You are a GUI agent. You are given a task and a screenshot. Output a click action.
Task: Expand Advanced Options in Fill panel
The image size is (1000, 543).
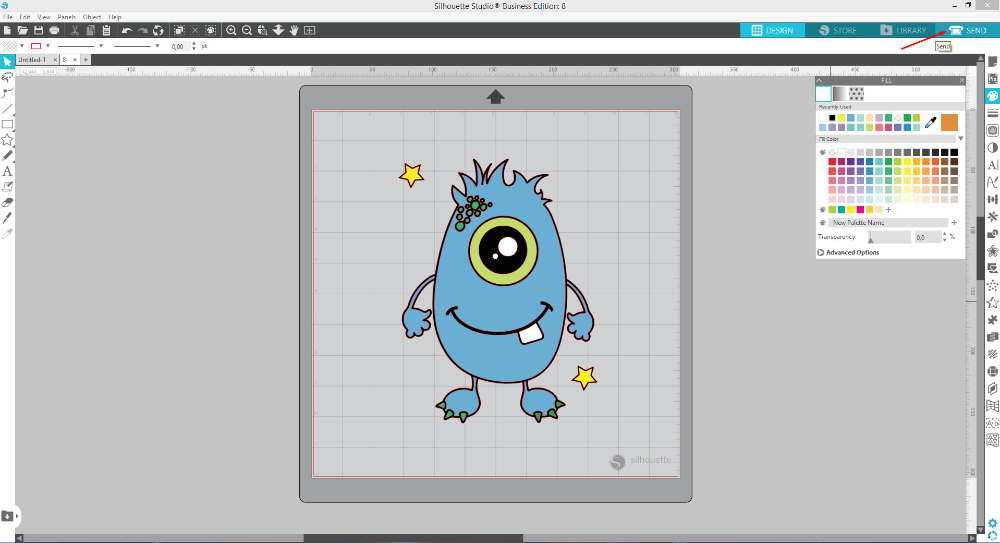coord(848,253)
